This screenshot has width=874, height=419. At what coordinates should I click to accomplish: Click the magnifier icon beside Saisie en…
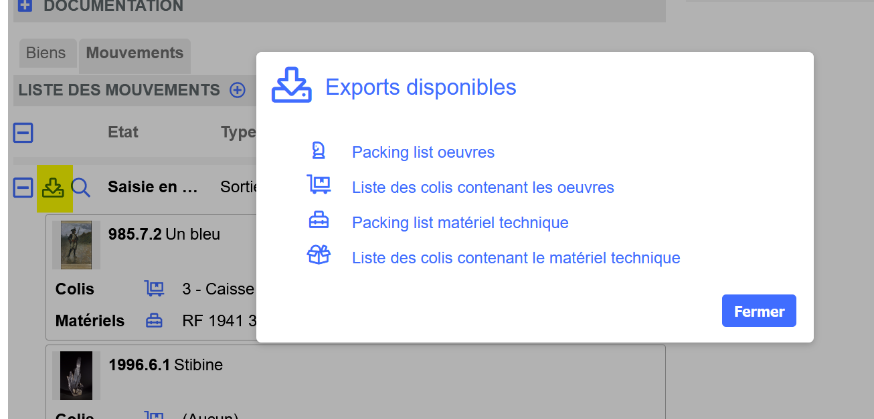(81, 187)
